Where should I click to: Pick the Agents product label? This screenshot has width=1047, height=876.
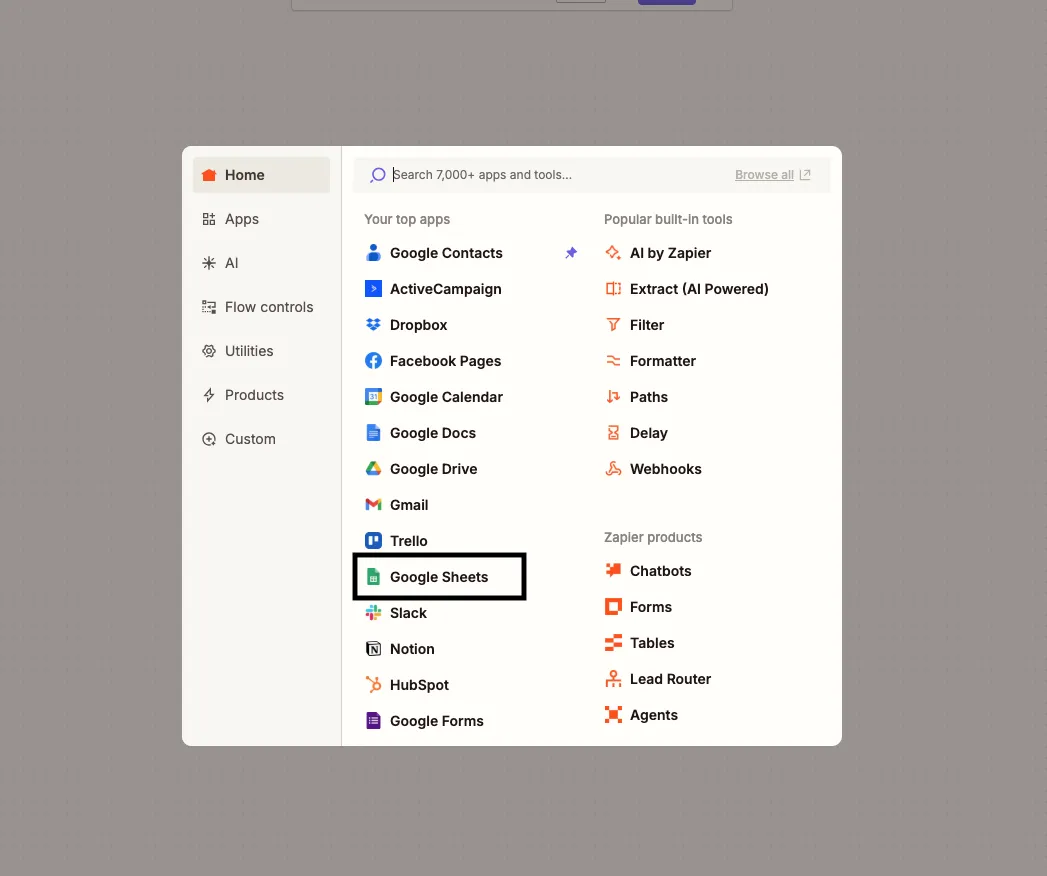tap(654, 715)
